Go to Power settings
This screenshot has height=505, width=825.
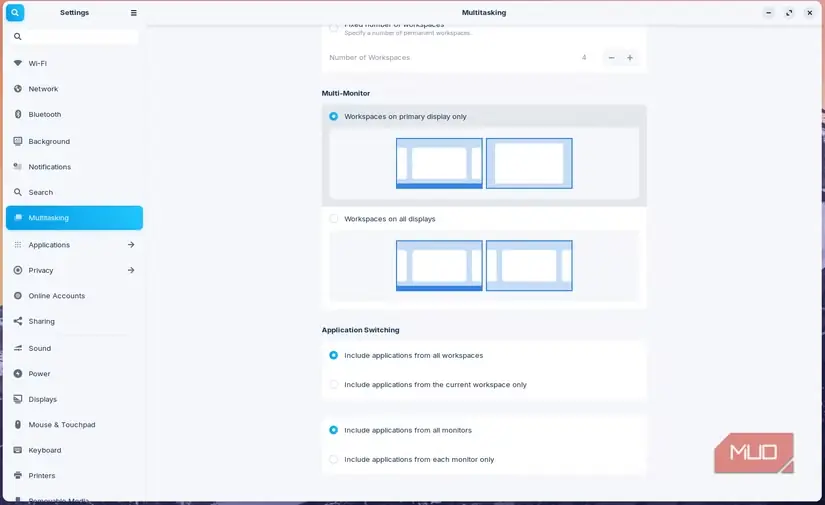[x=74, y=373]
